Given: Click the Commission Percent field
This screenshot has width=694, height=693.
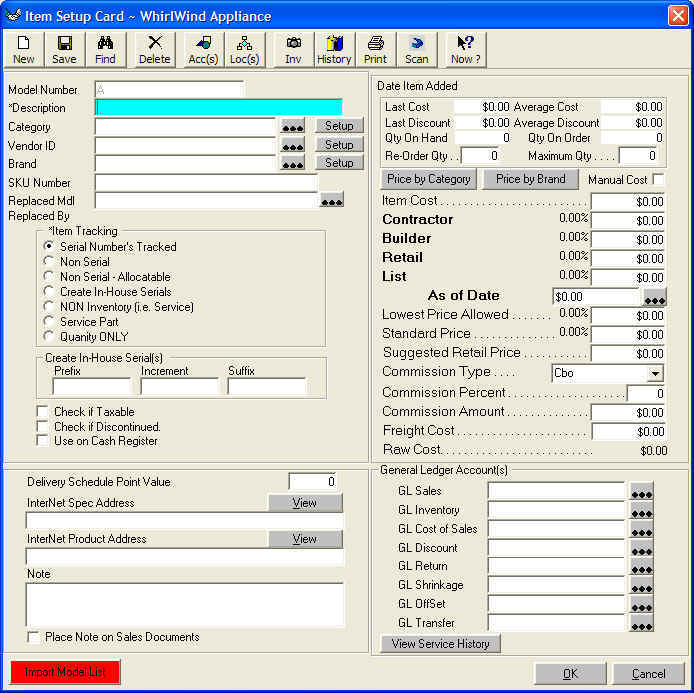Looking at the screenshot, I should tap(646, 393).
